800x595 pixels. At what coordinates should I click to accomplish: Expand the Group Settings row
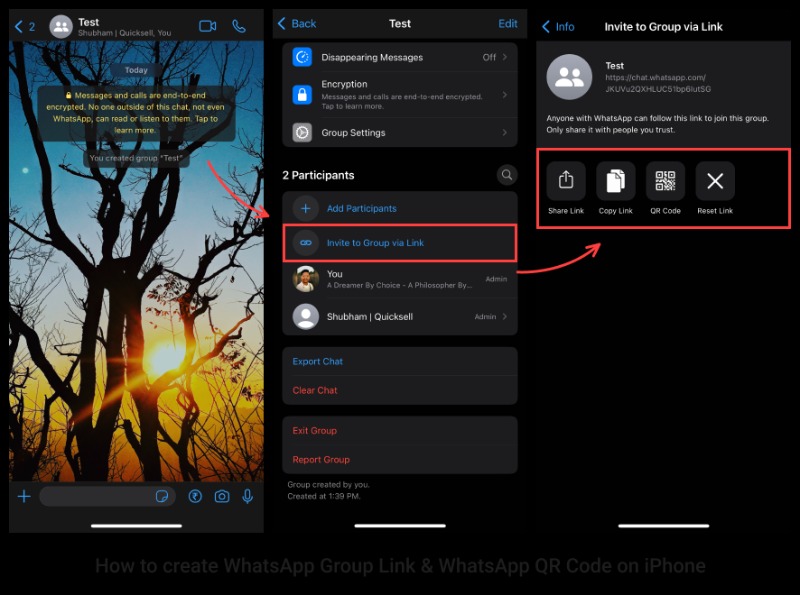point(400,132)
